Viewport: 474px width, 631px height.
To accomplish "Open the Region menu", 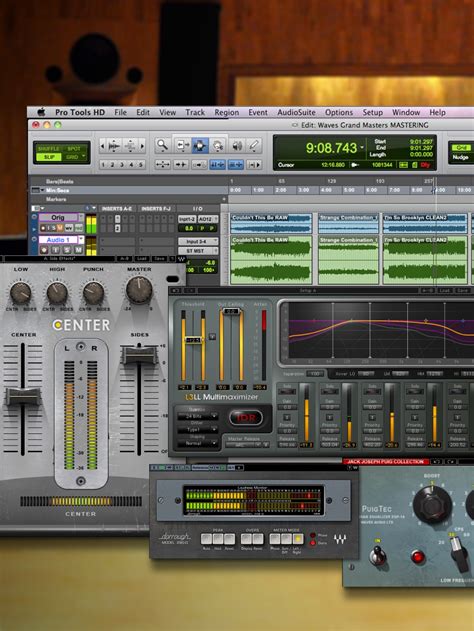I will tap(227, 113).
